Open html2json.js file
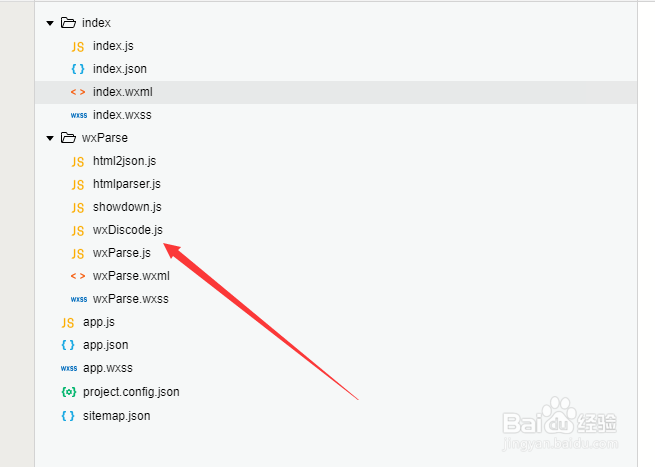Image resolution: width=655 pixels, height=467 pixels. (x=124, y=161)
